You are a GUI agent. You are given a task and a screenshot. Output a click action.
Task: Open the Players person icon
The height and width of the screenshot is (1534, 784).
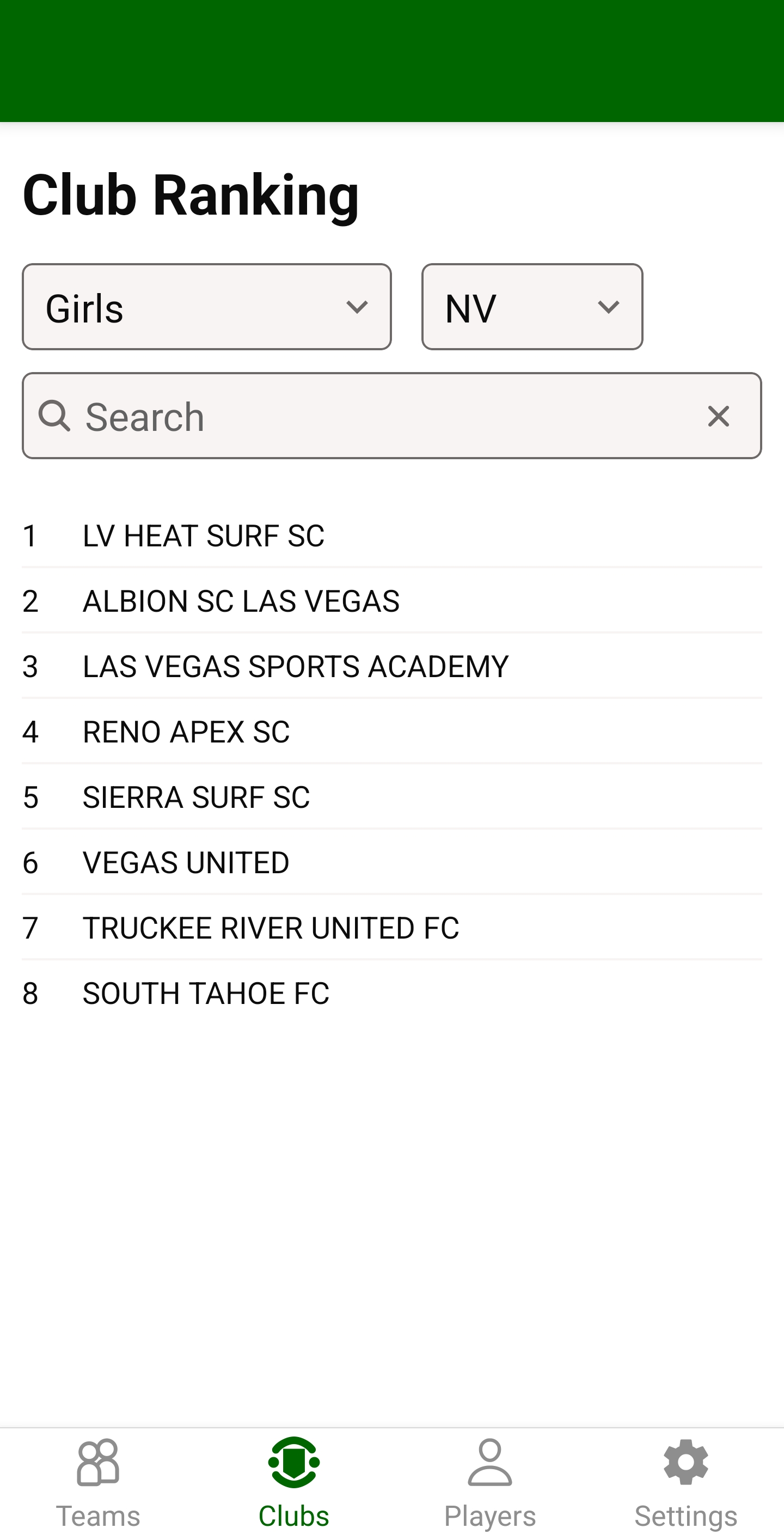[490, 1462]
